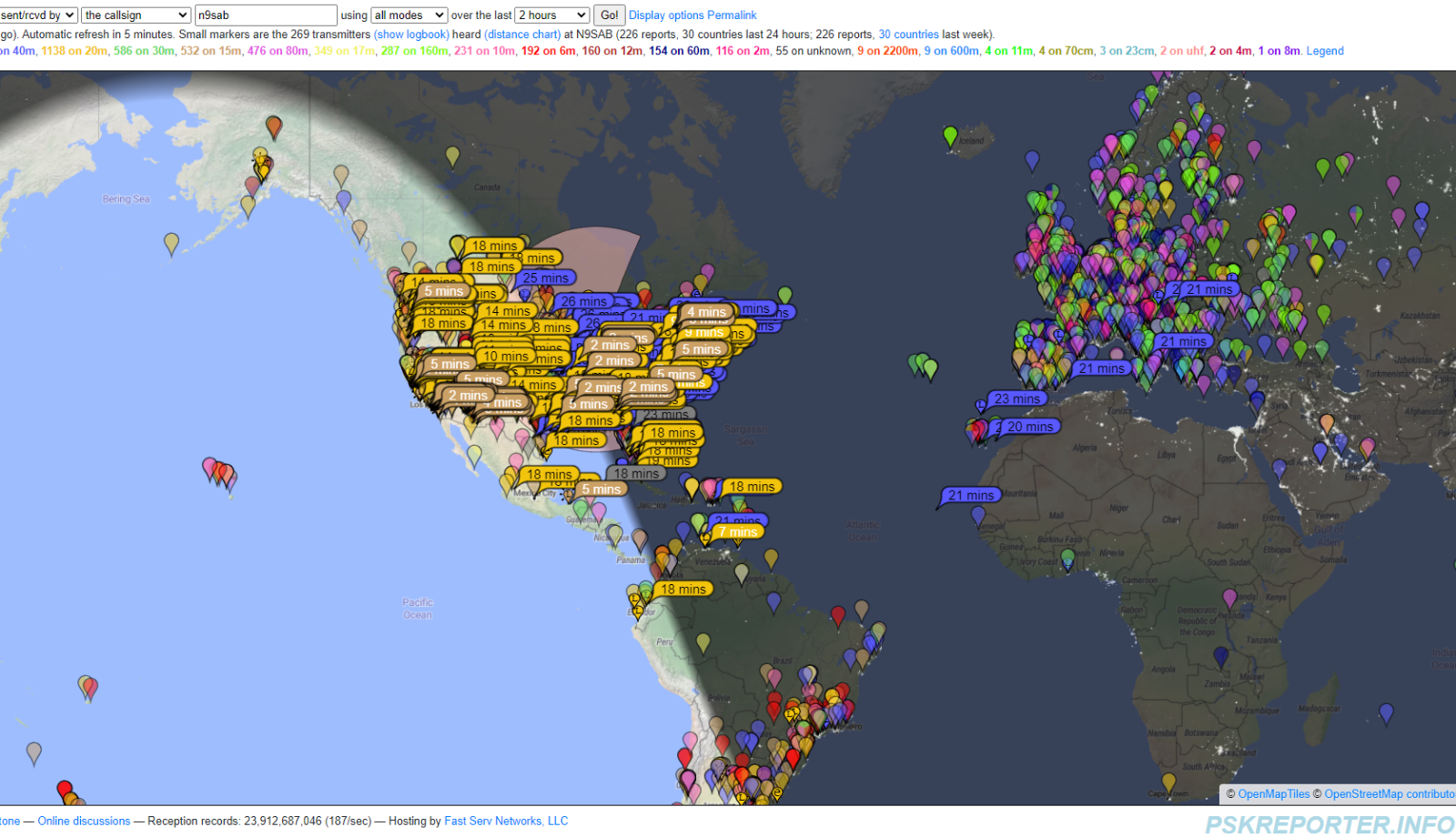Click the blue marker near Madagascar

tap(1386, 713)
